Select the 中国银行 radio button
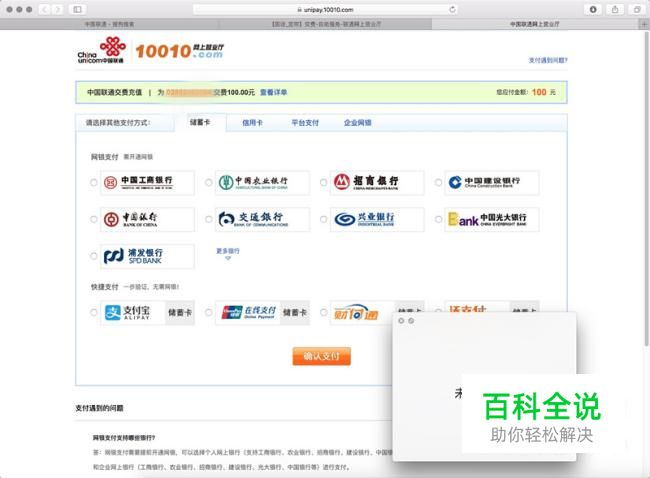The width and height of the screenshot is (650, 478). point(94,219)
